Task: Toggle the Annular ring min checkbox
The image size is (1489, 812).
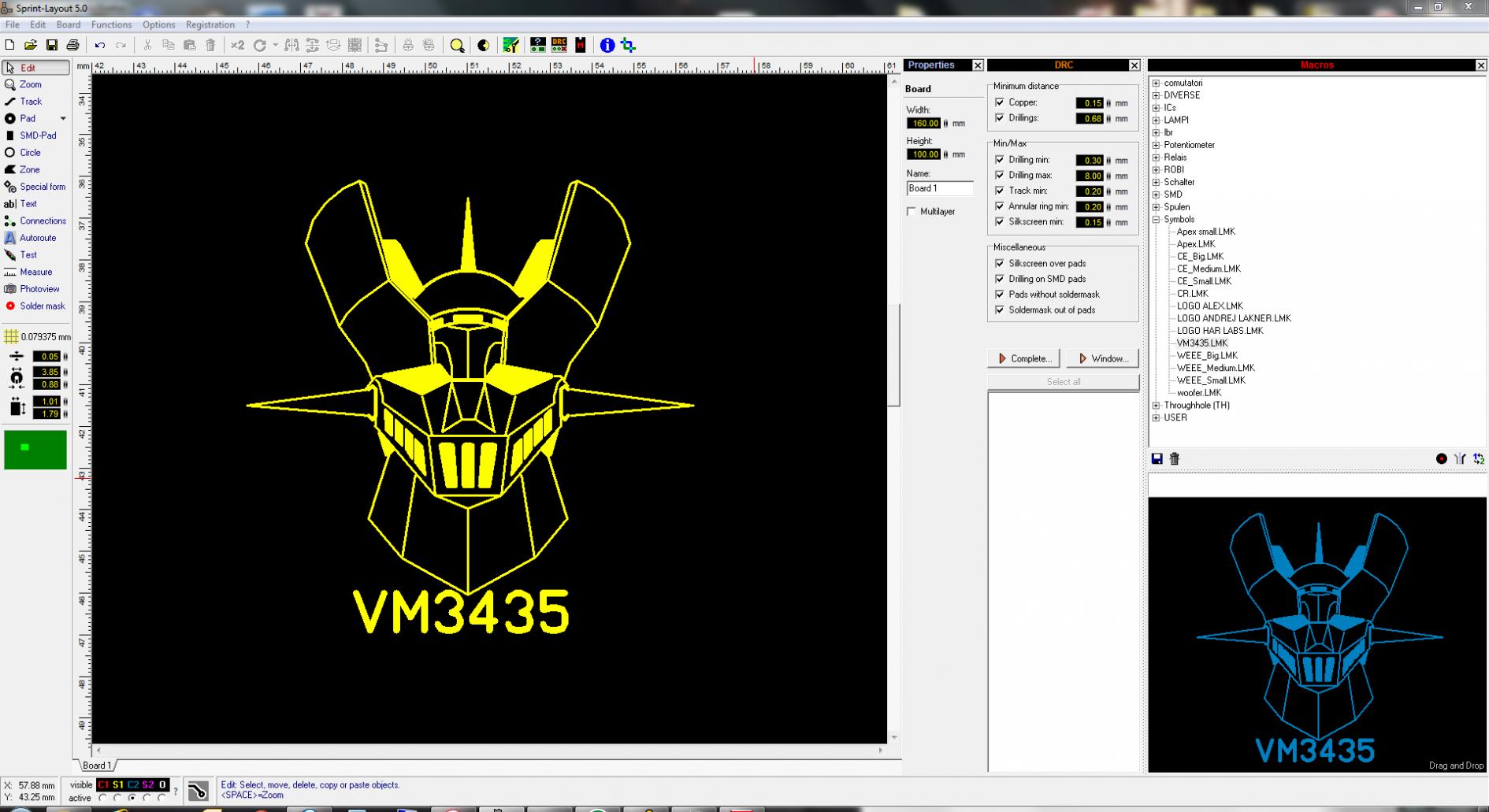Action: (x=1000, y=206)
